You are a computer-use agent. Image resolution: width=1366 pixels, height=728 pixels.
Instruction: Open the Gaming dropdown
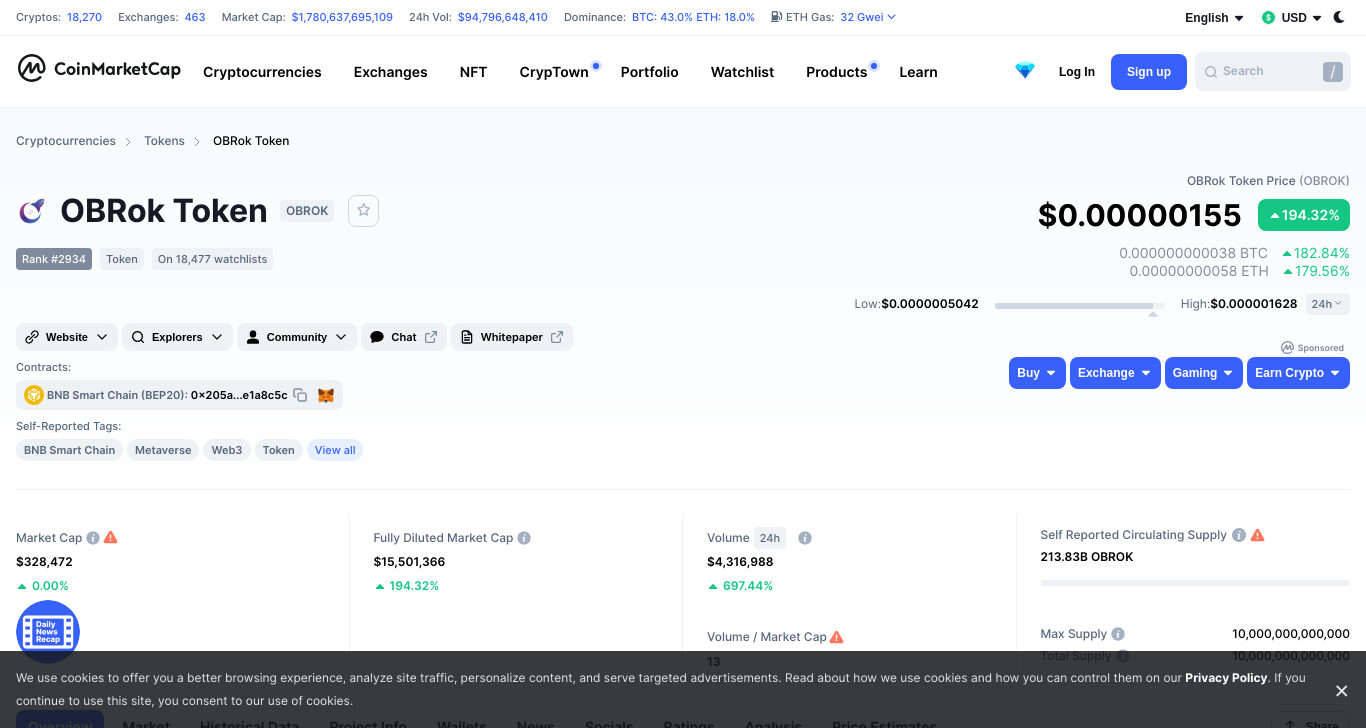[x=1204, y=373]
